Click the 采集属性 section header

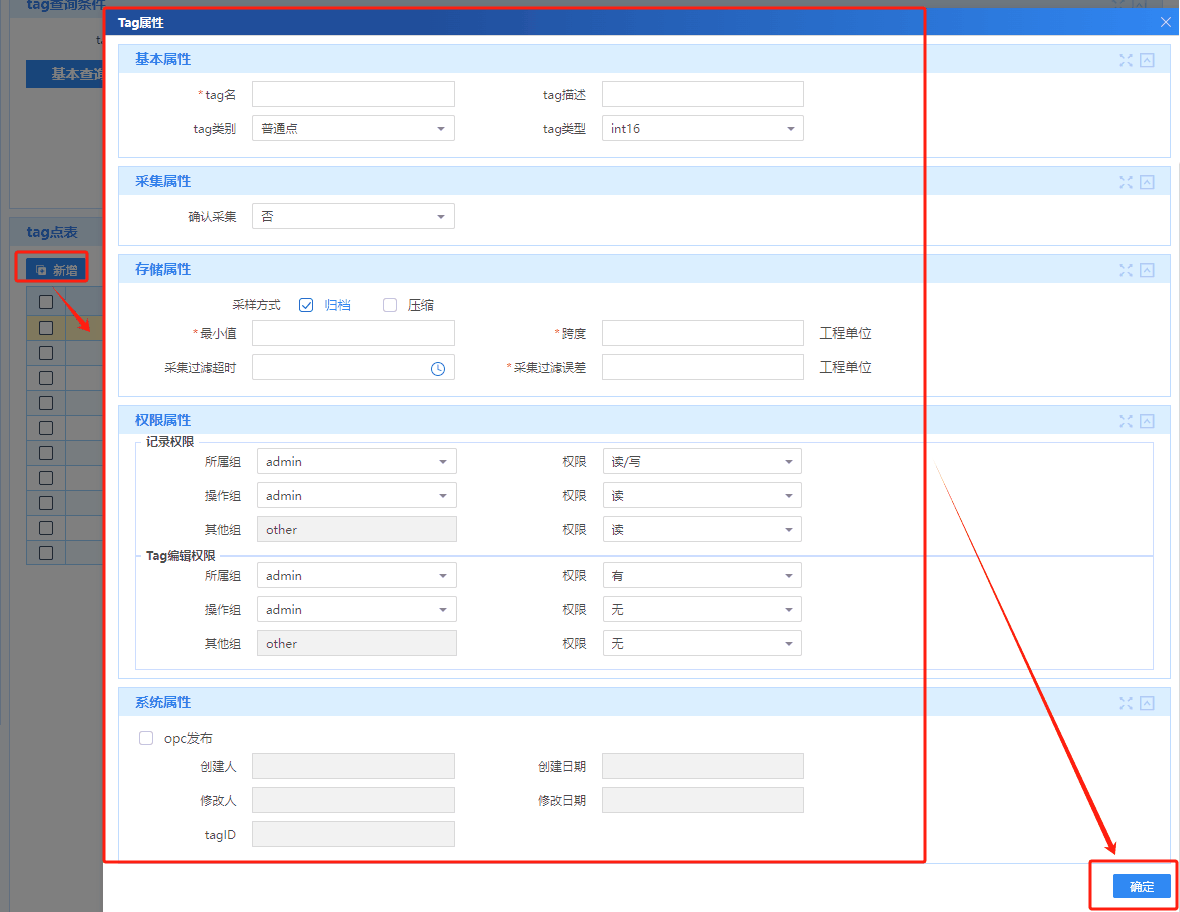(x=644, y=181)
